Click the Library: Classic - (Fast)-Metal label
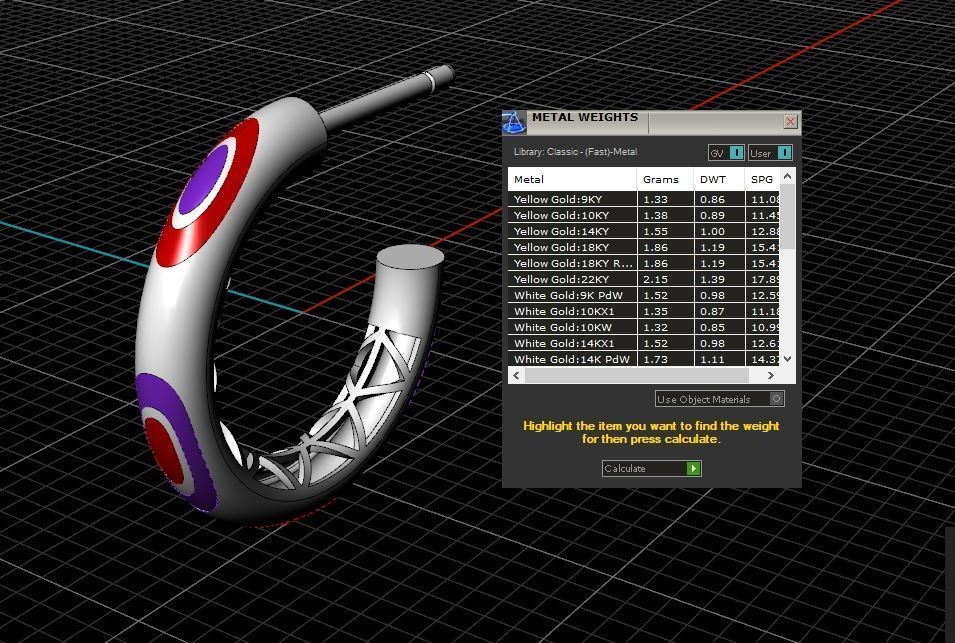Screen dimensions: 955x643 point(575,152)
